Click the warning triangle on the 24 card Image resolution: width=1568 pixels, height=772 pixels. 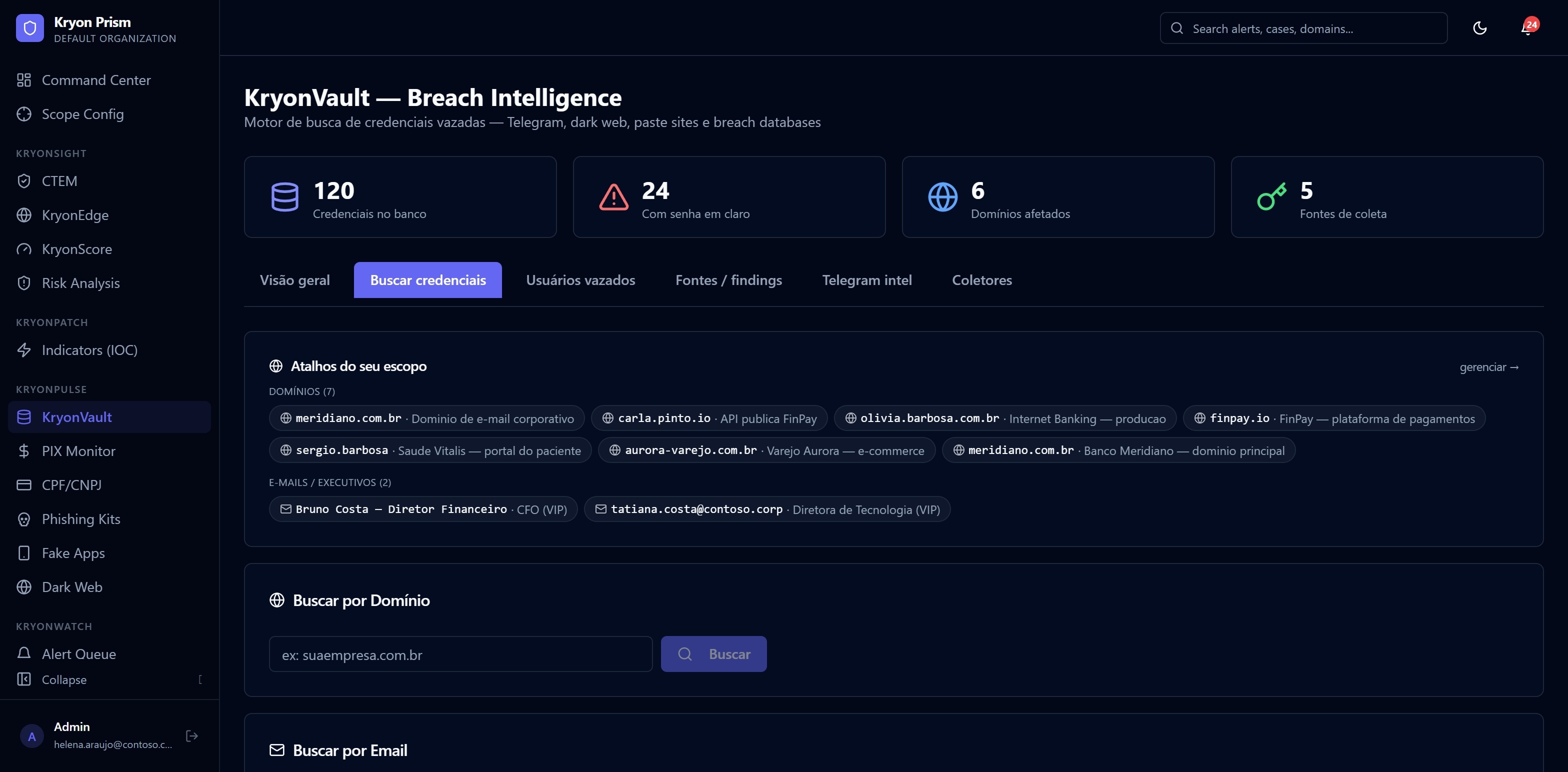pyautogui.click(x=613, y=197)
